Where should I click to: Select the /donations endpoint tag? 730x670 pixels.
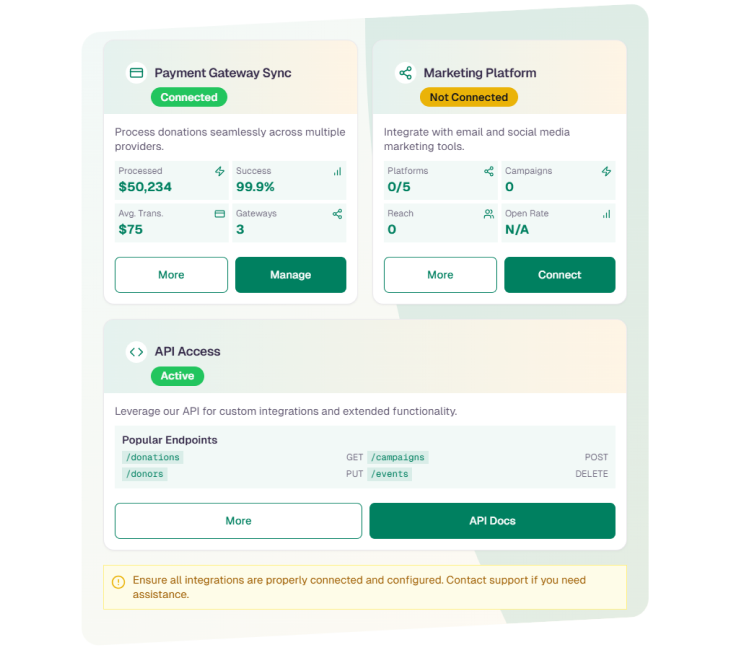click(x=152, y=457)
